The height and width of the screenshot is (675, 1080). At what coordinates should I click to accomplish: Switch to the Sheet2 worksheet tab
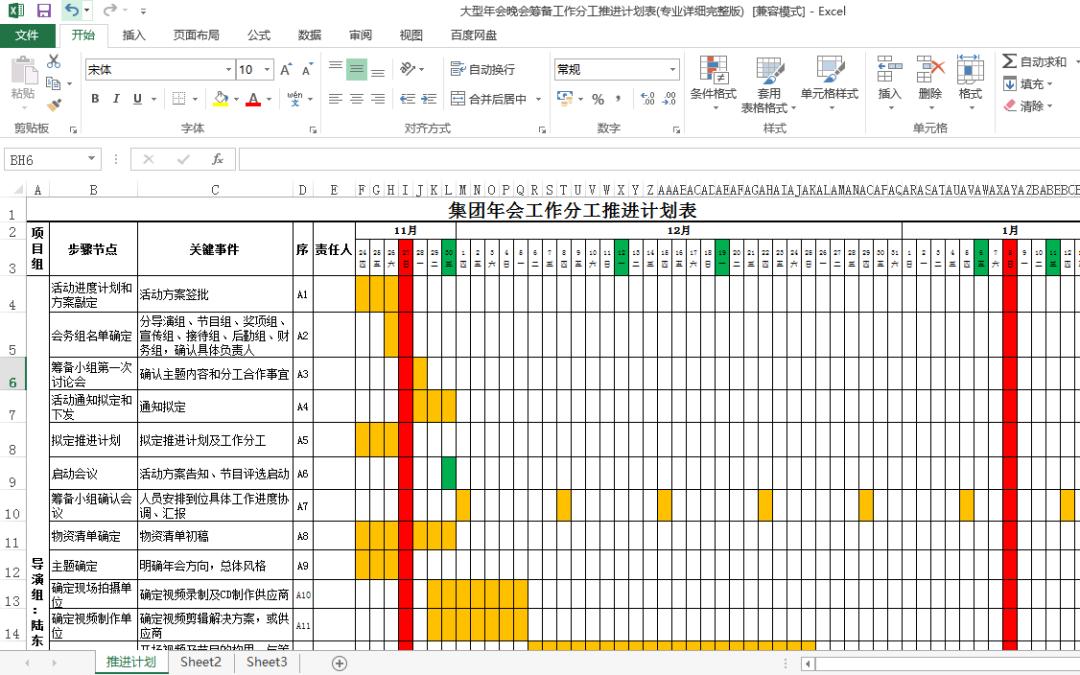coord(200,662)
